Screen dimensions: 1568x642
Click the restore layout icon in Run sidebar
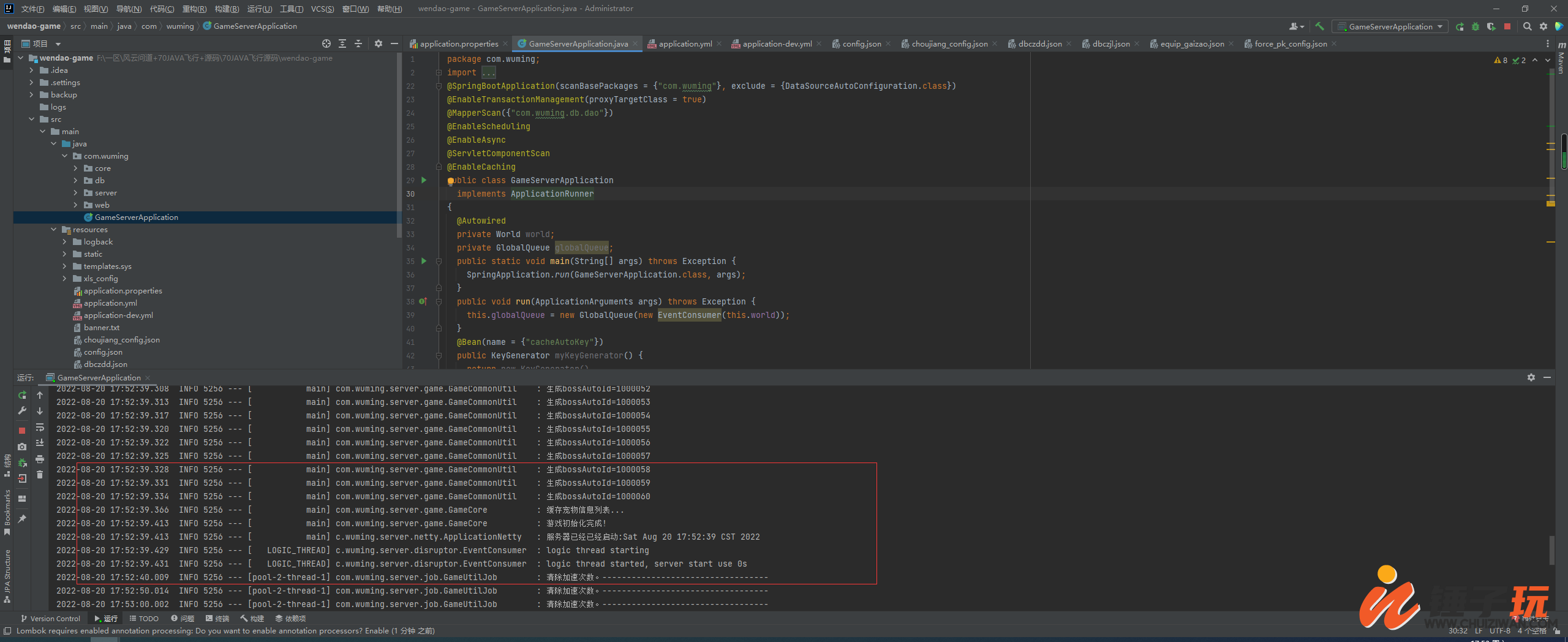(22, 499)
